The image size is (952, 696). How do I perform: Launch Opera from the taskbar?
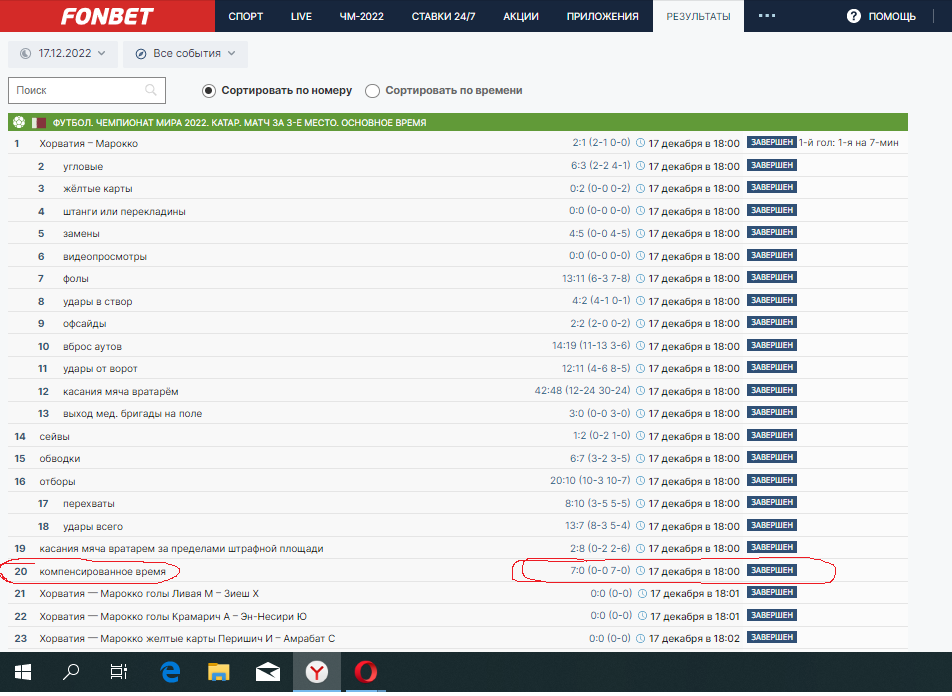pos(366,673)
